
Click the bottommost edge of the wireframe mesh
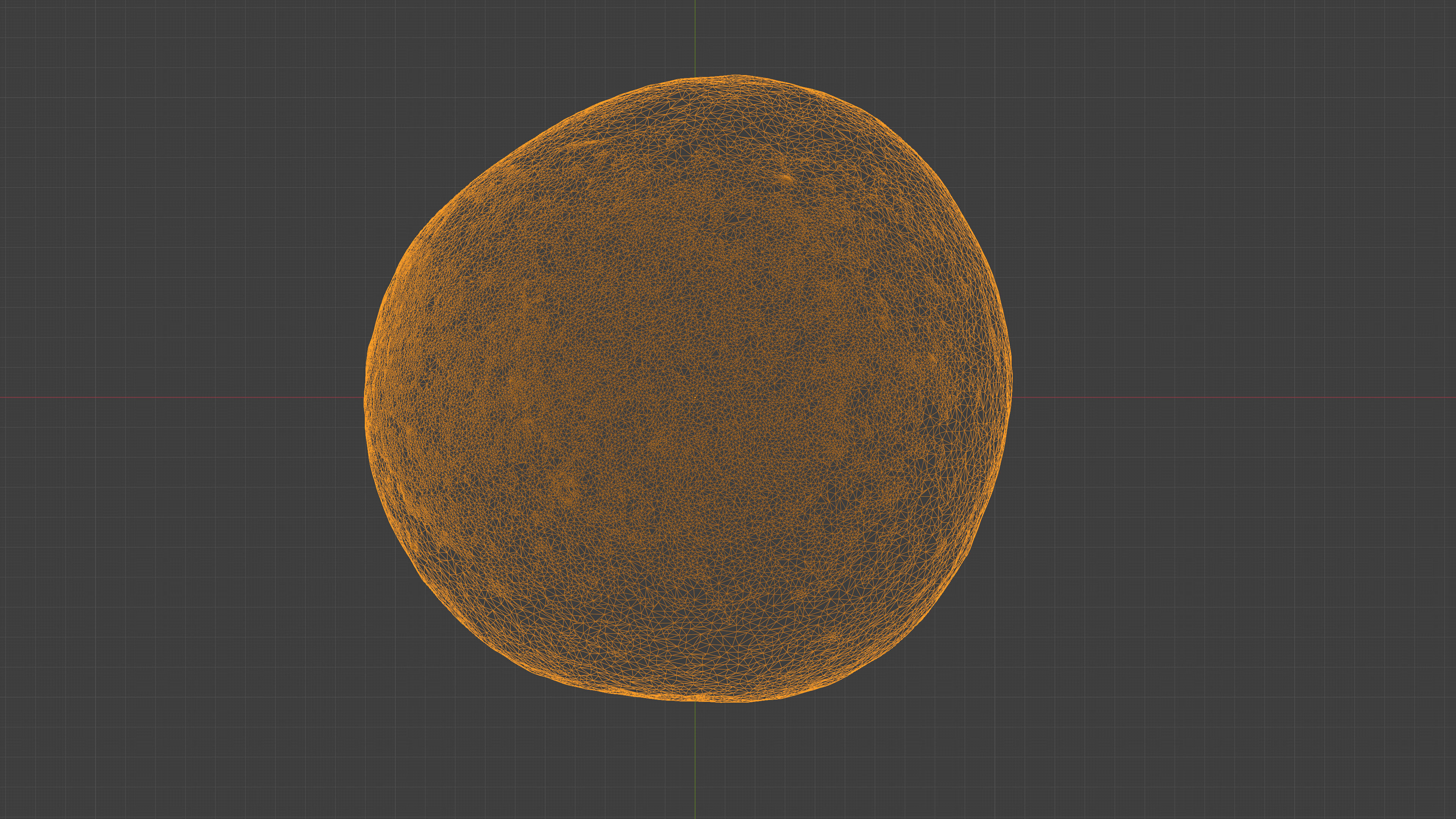(x=723, y=701)
